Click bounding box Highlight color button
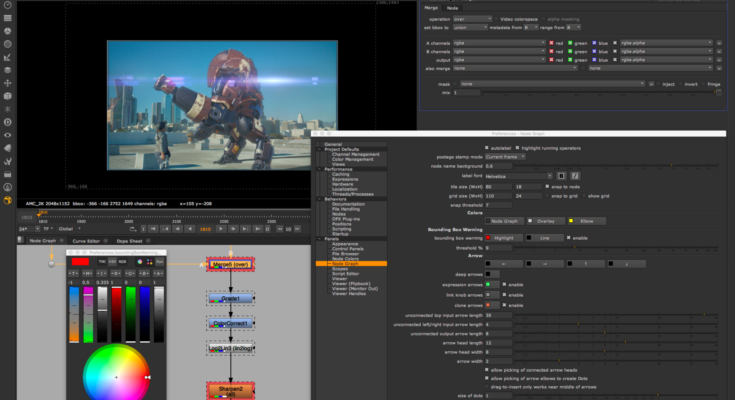The height and width of the screenshot is (400, 735). [504, 238]
